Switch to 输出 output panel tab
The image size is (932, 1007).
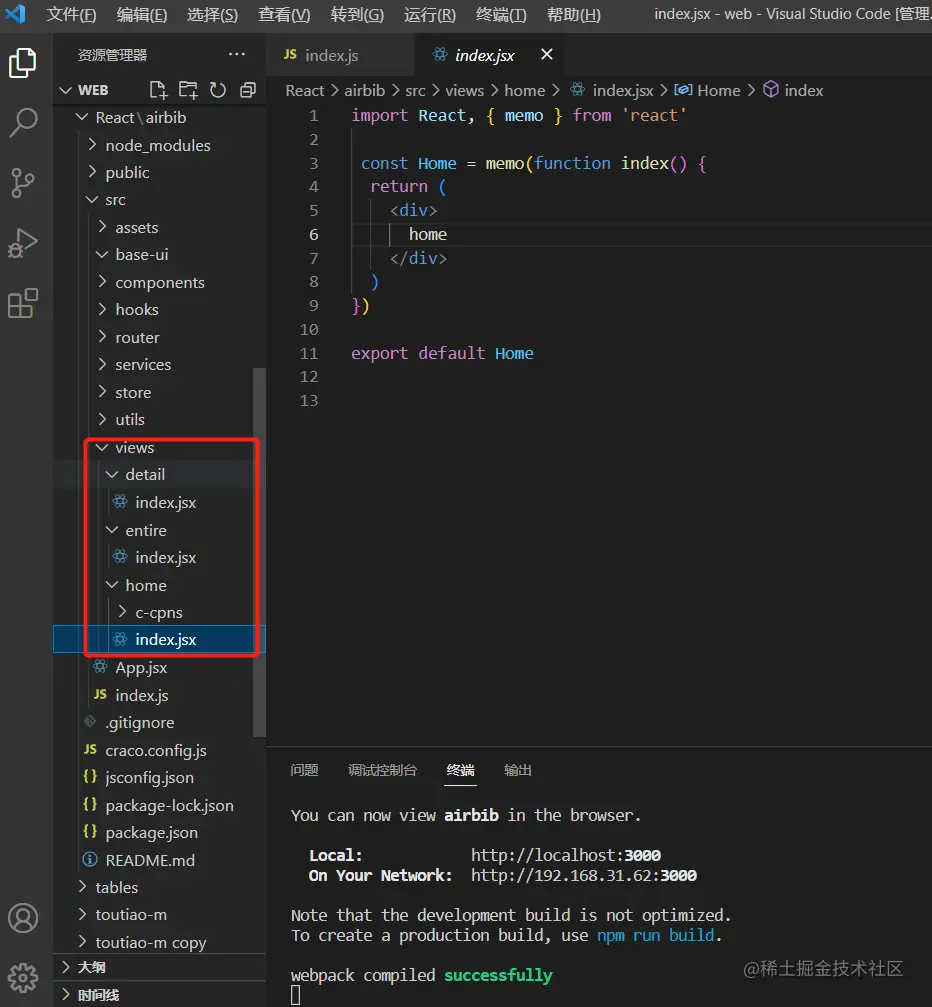(x=518, y=770)
